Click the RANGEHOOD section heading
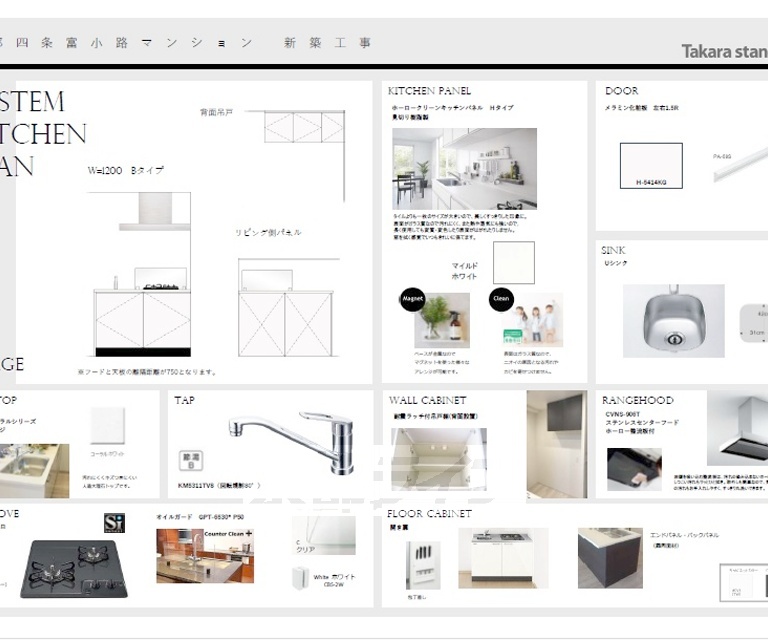This screenshot has height=640, width=768. pyautogui.click(x=639, y=401)
